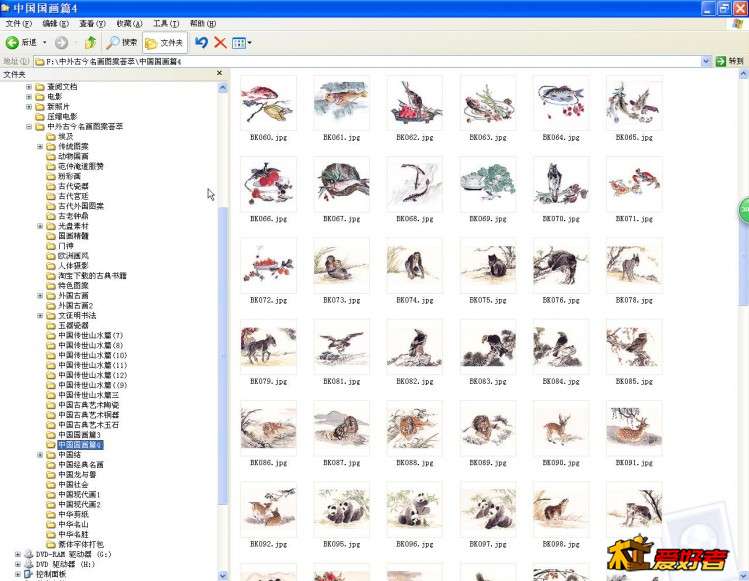The height and width of the screenshot is (581, 749).
Task: Close the 文件夹 folder pane
Action: (219, 73)
